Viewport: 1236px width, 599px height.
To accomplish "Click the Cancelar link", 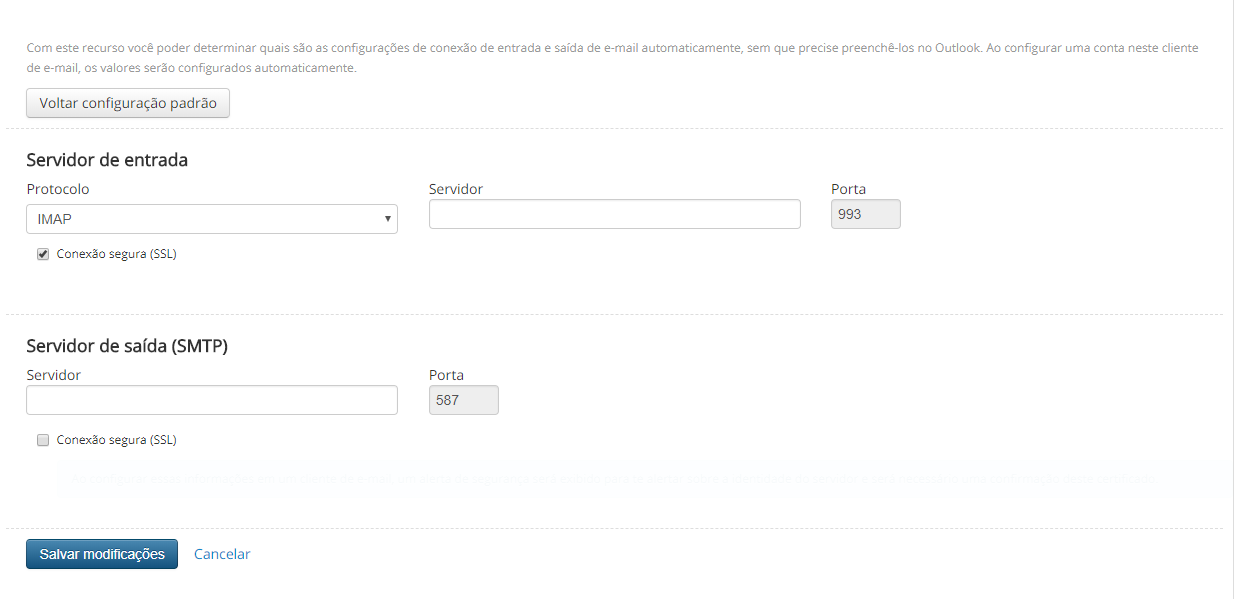I will tap(222, 554).
